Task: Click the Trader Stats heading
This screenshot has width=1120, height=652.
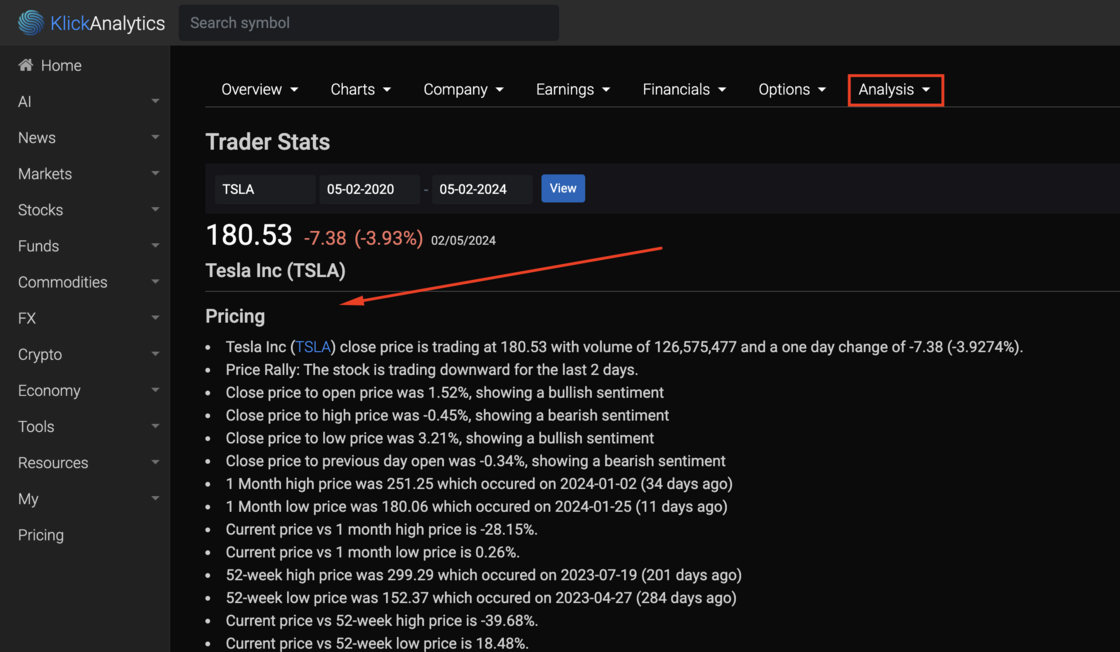Action: tap(268, 142)
